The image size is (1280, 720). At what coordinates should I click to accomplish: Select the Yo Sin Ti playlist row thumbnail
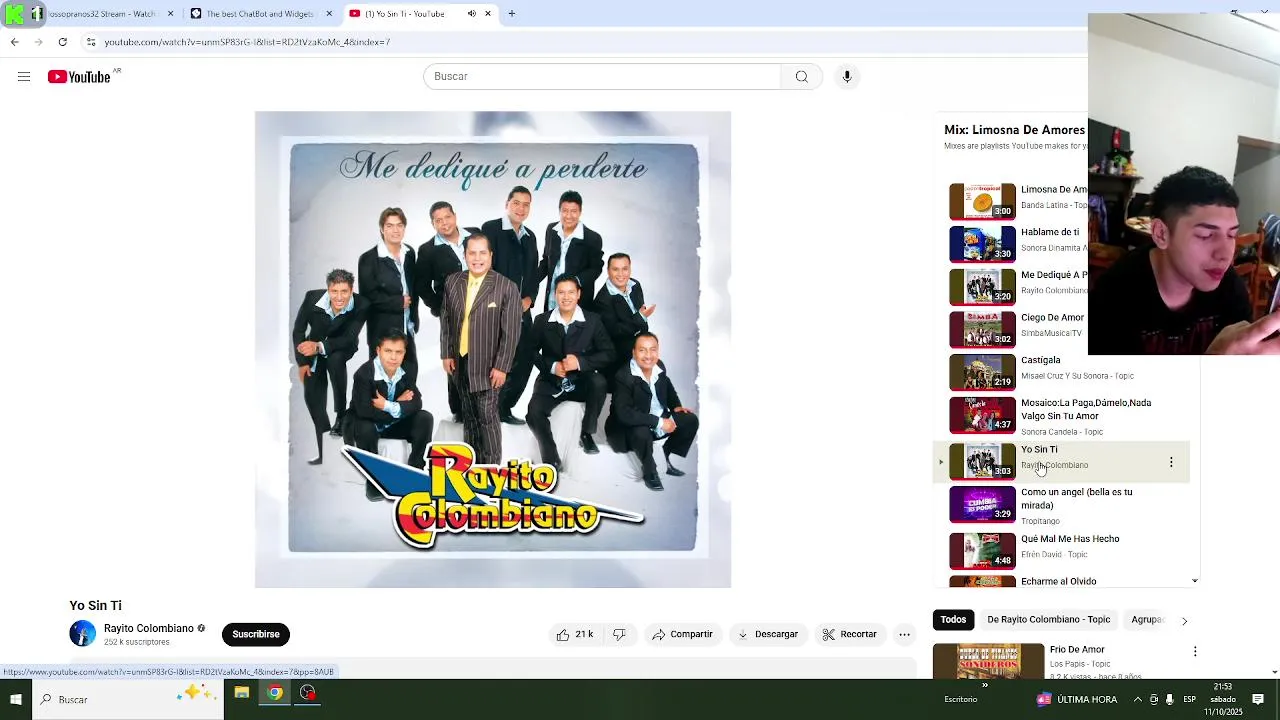(x=982, y=462)
